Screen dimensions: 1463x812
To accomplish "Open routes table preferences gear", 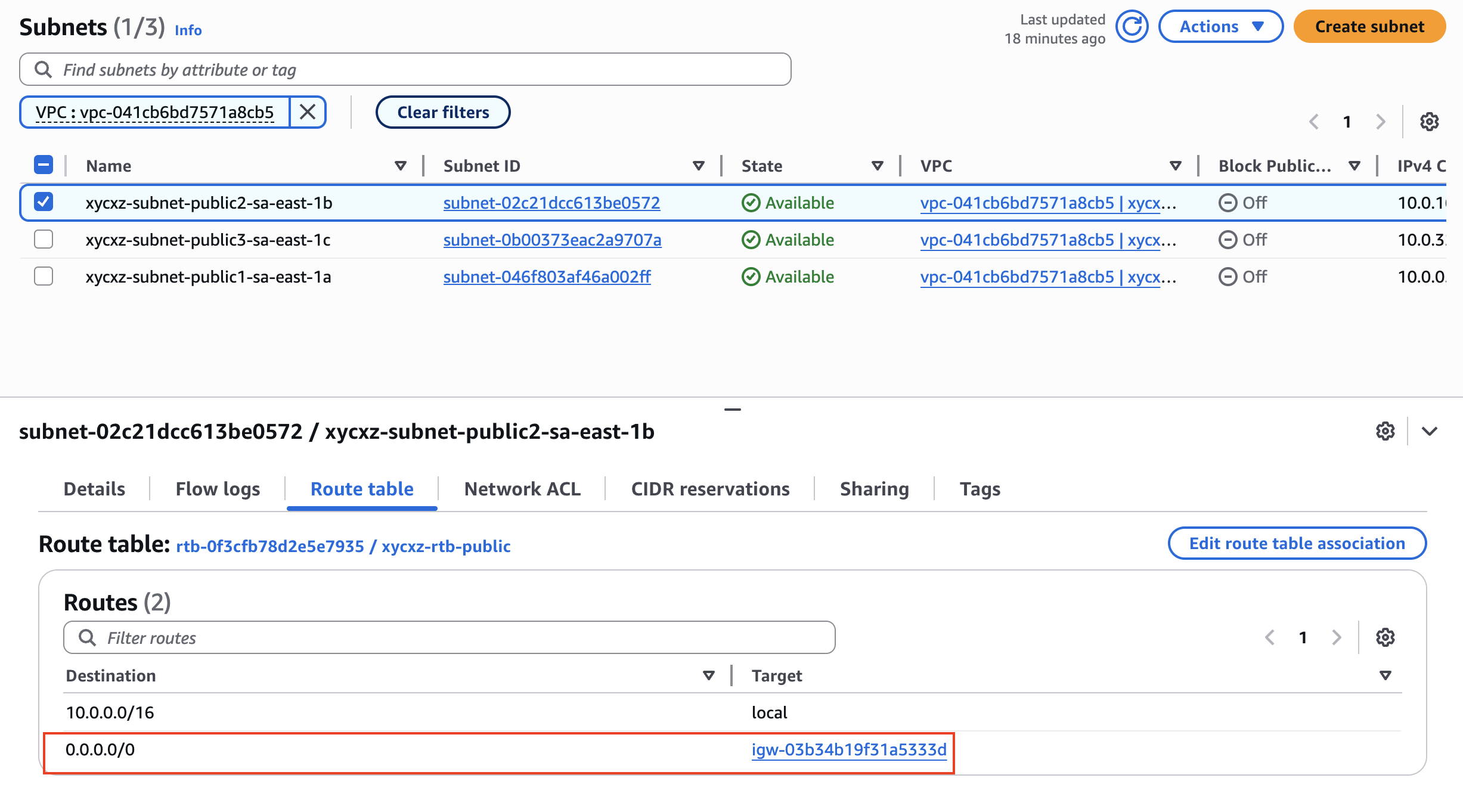I will click(1385, 637).
